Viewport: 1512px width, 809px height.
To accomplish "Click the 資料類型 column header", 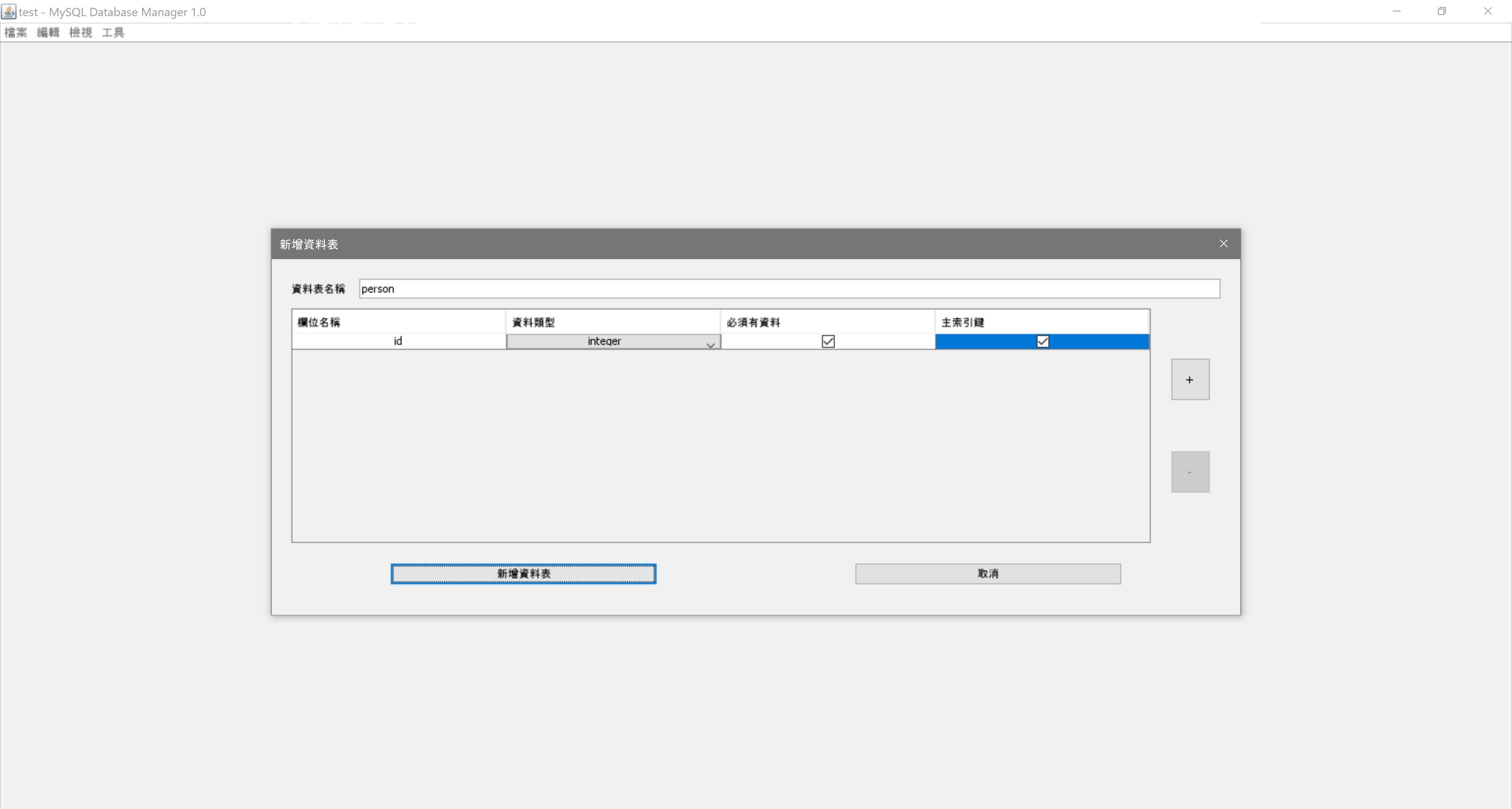I will click(613, 322).
